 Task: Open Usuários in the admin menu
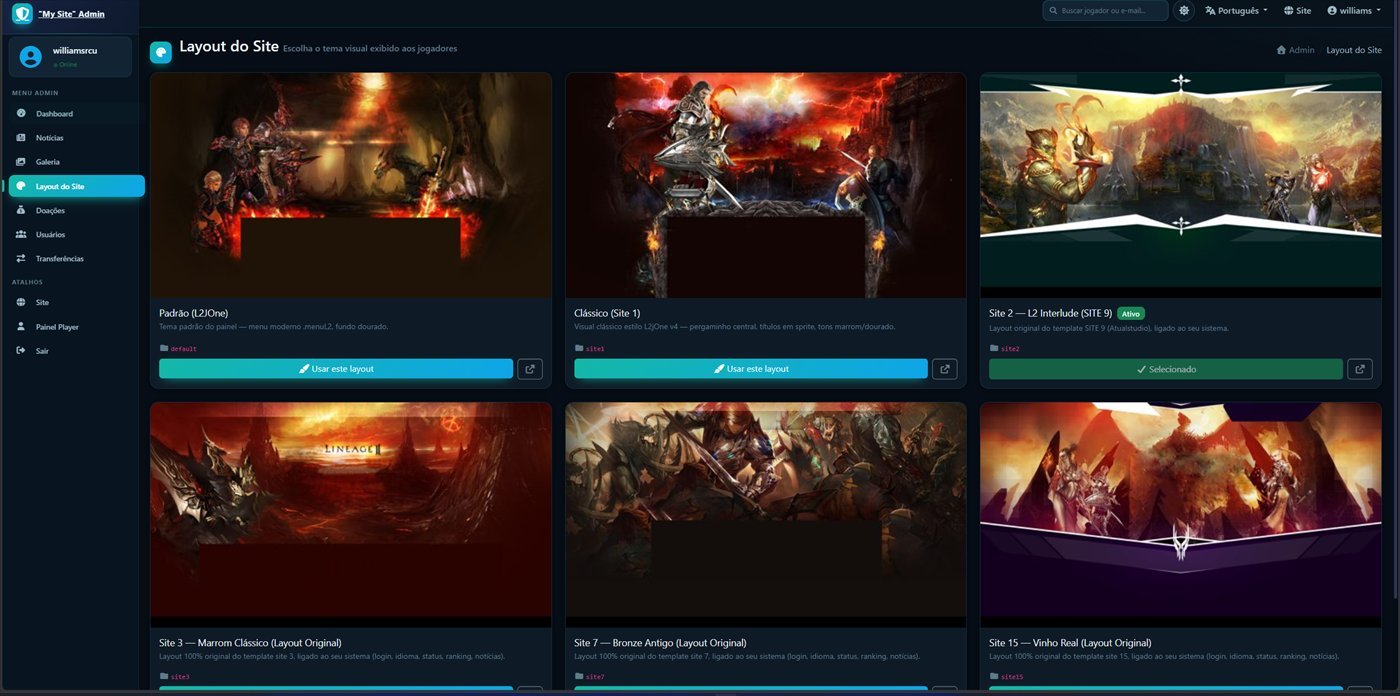(x=77, y=234)
